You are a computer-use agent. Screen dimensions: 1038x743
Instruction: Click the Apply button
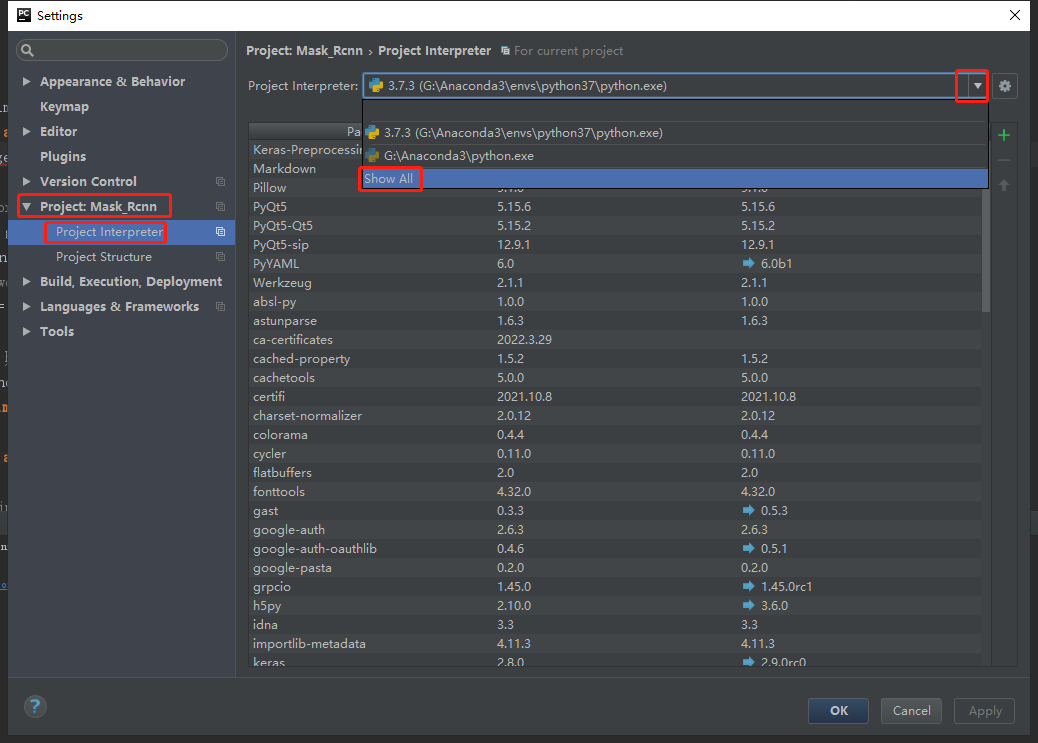(x=984, y=711)
